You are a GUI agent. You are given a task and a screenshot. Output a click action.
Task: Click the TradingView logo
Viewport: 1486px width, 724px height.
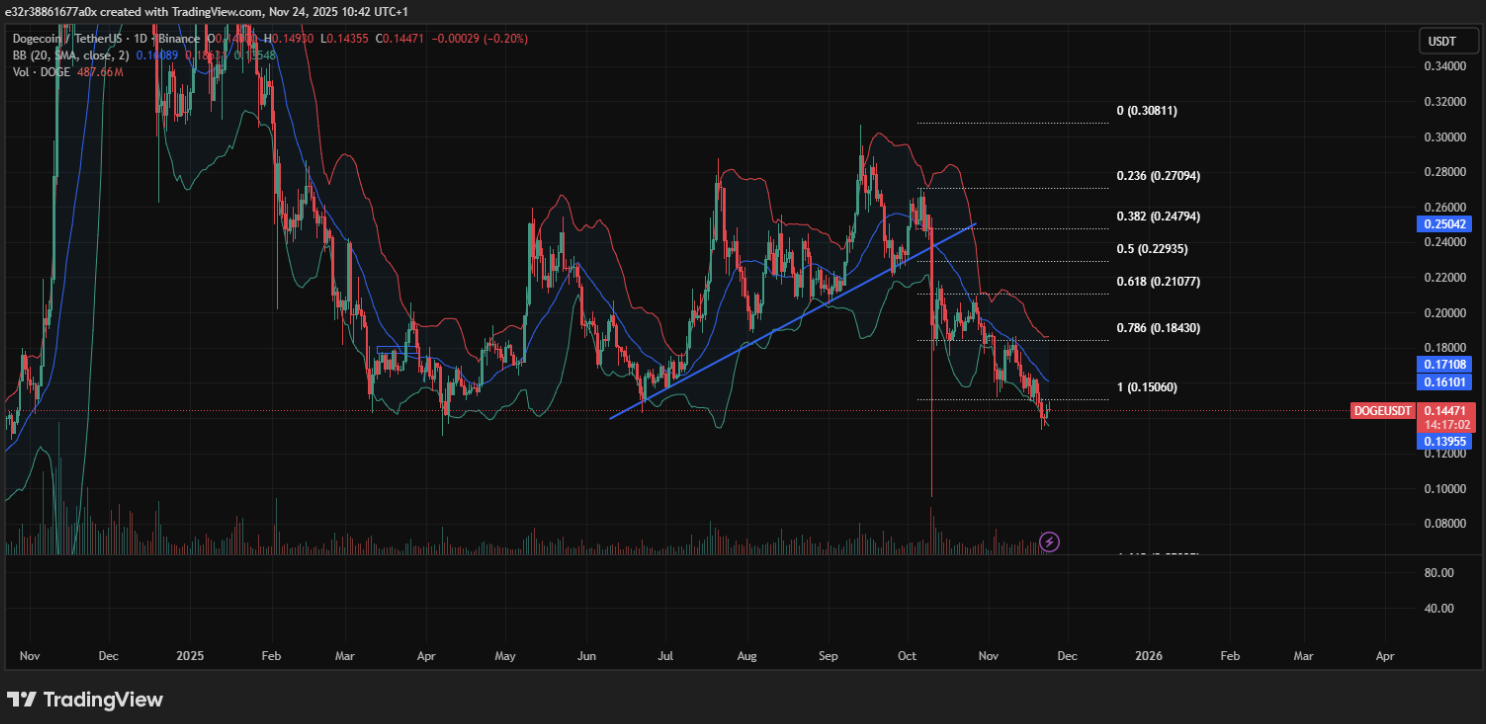click(x=85, y=700)
